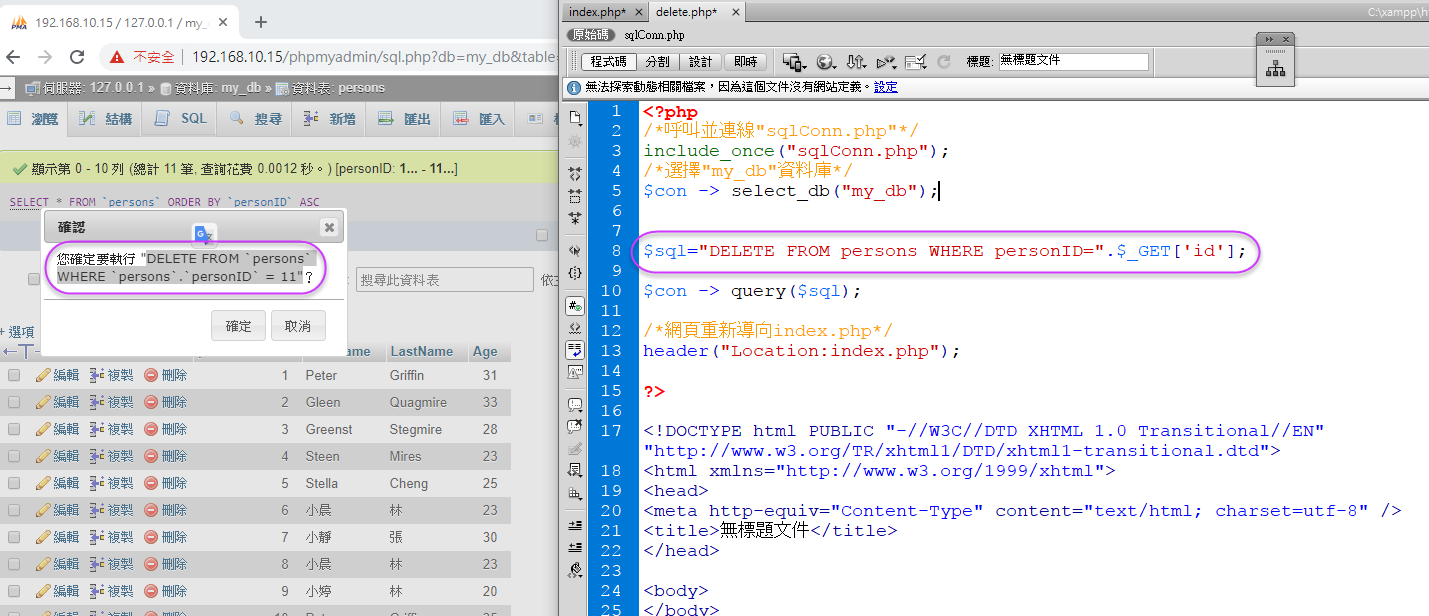1429x616 pixels.
Task: Cancel the delete dialog with 取消
Action: coord(298,326)
